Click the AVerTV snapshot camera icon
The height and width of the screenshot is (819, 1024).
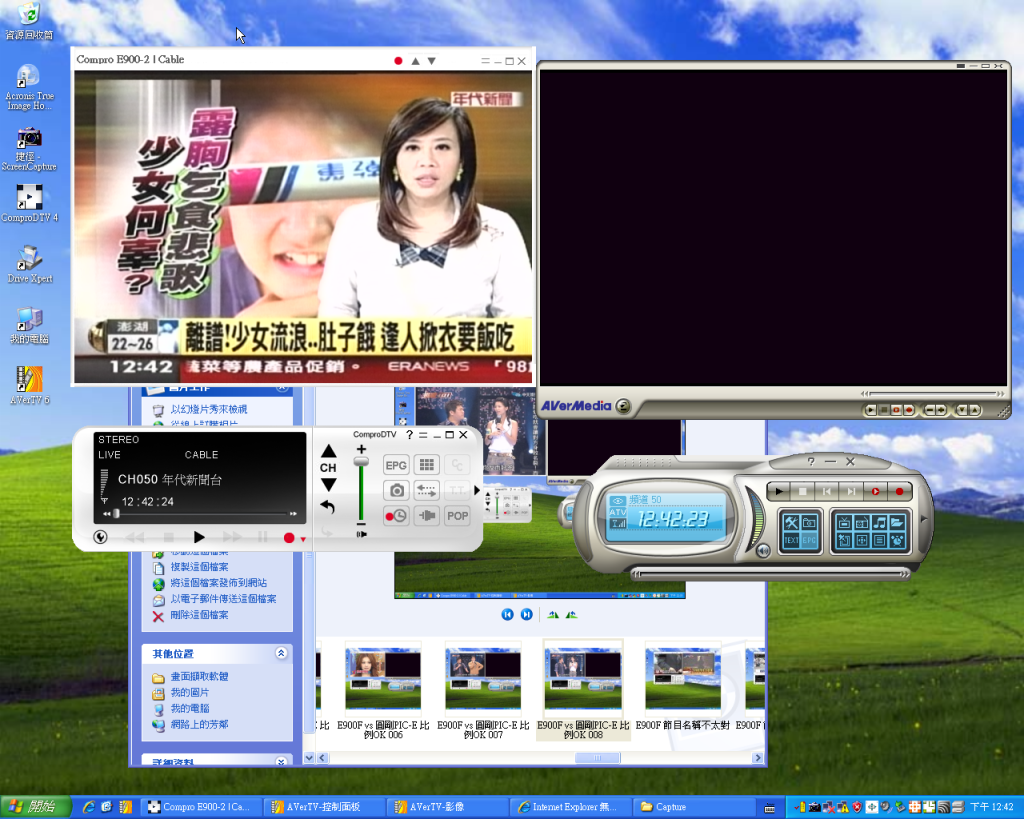pyautogui.click(x=809, y=522)
